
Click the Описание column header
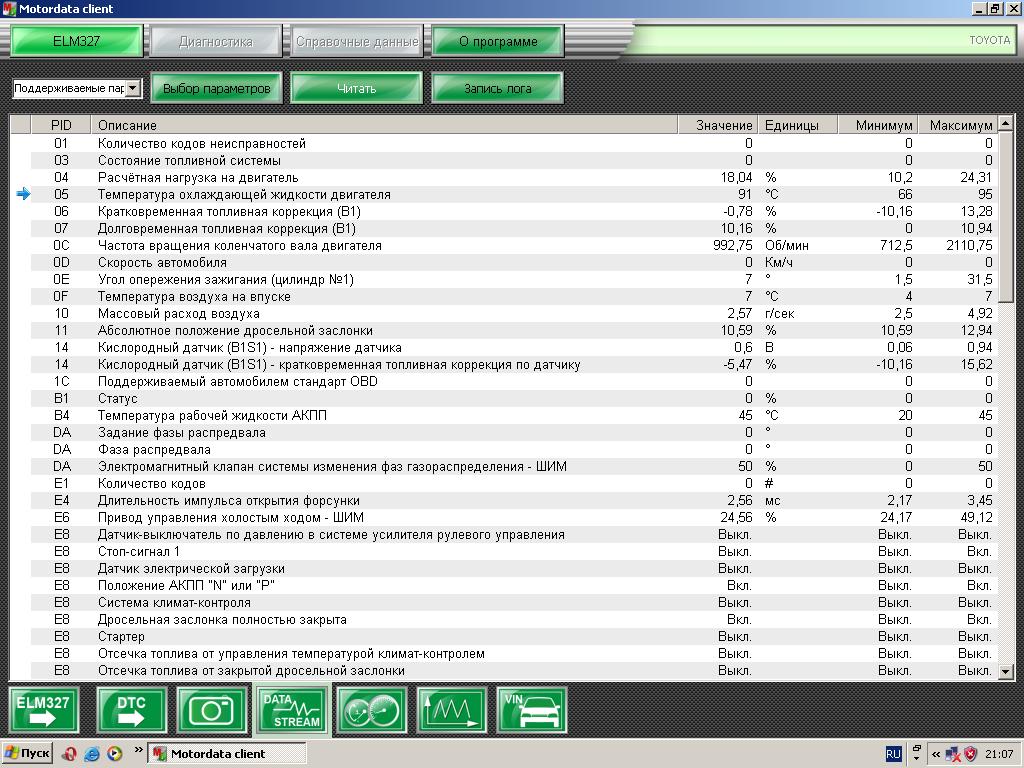384,125
